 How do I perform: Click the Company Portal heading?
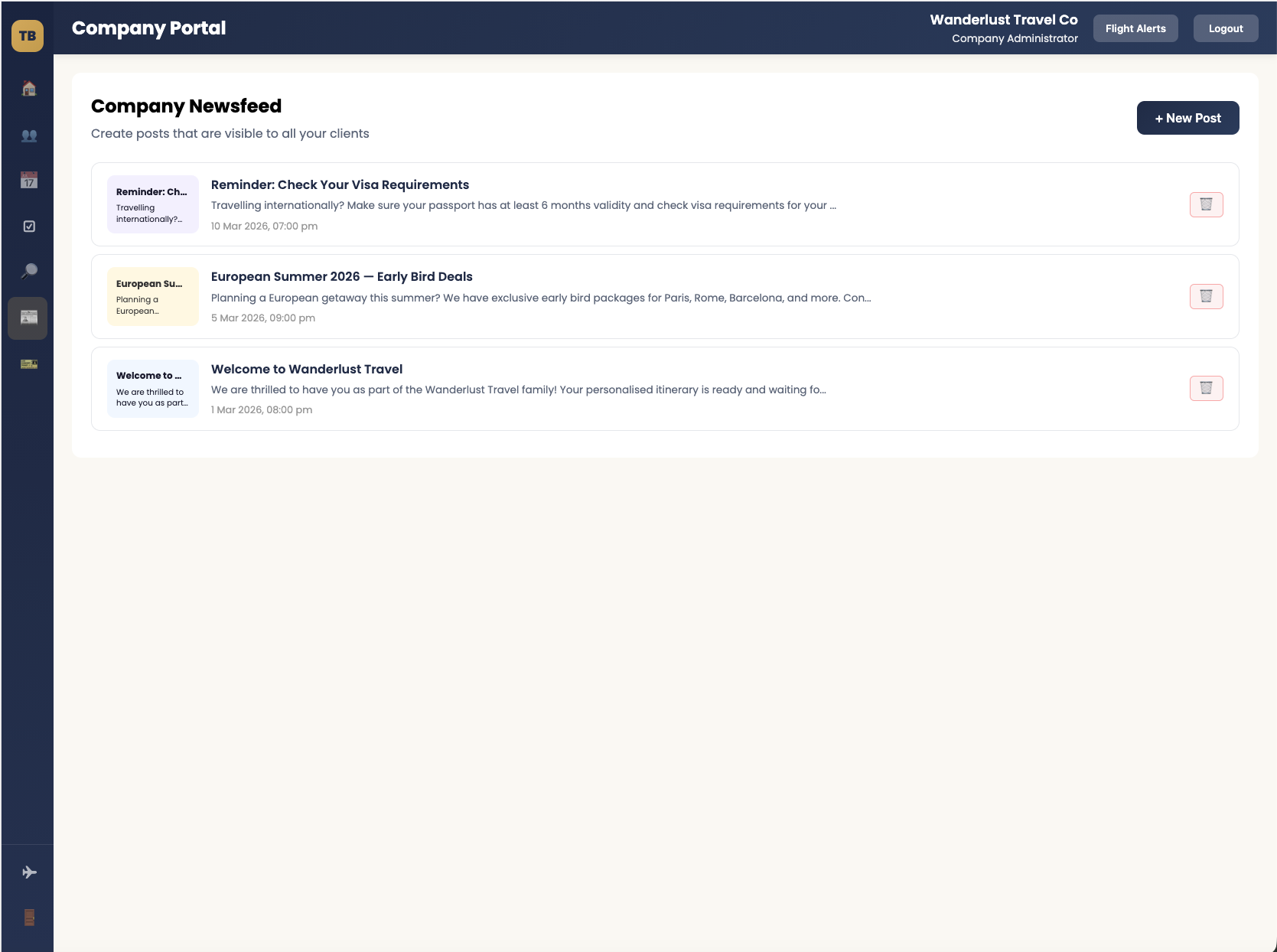click(148, 28)
